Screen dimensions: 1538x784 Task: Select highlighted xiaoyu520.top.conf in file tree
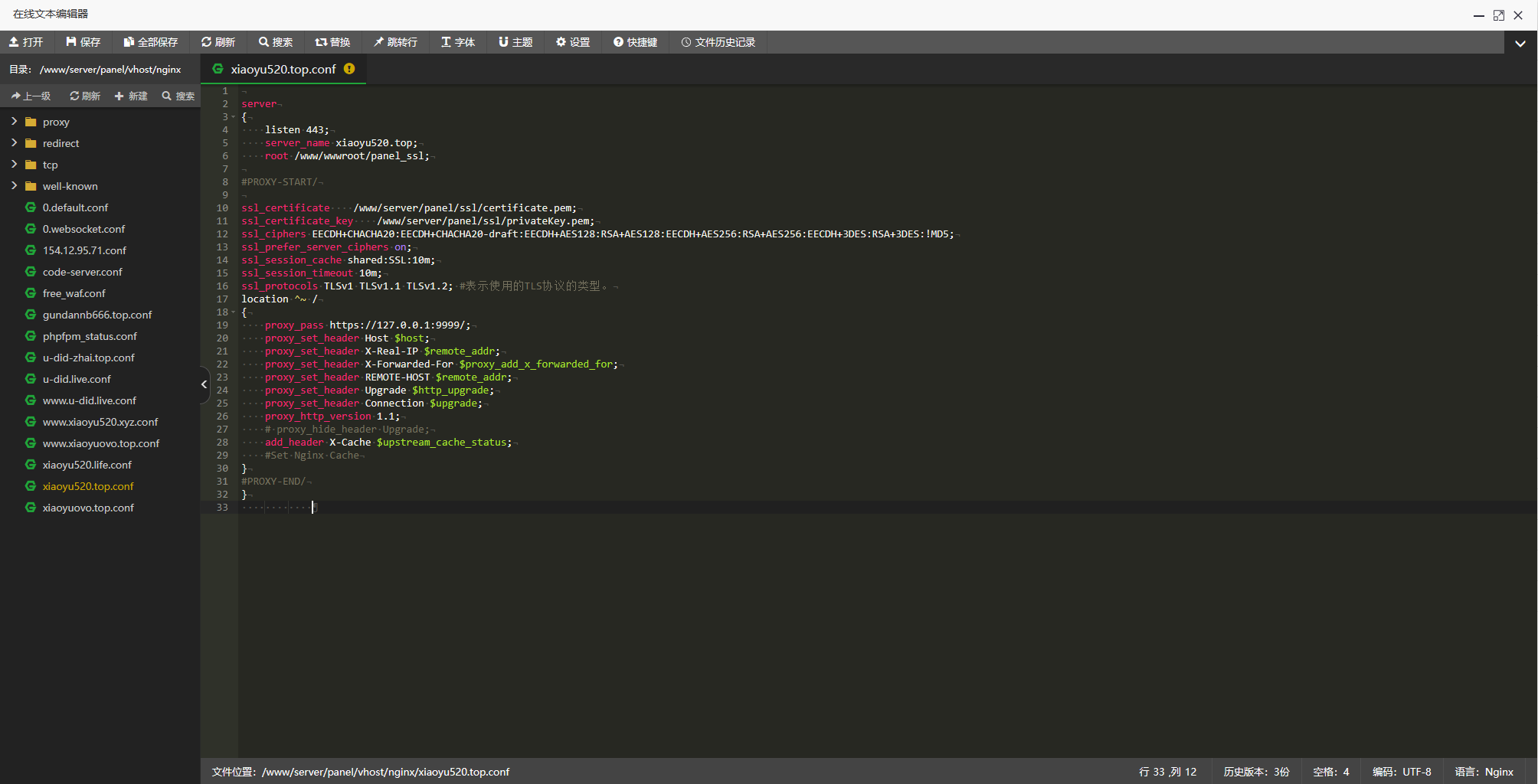[x=88, y=486]
